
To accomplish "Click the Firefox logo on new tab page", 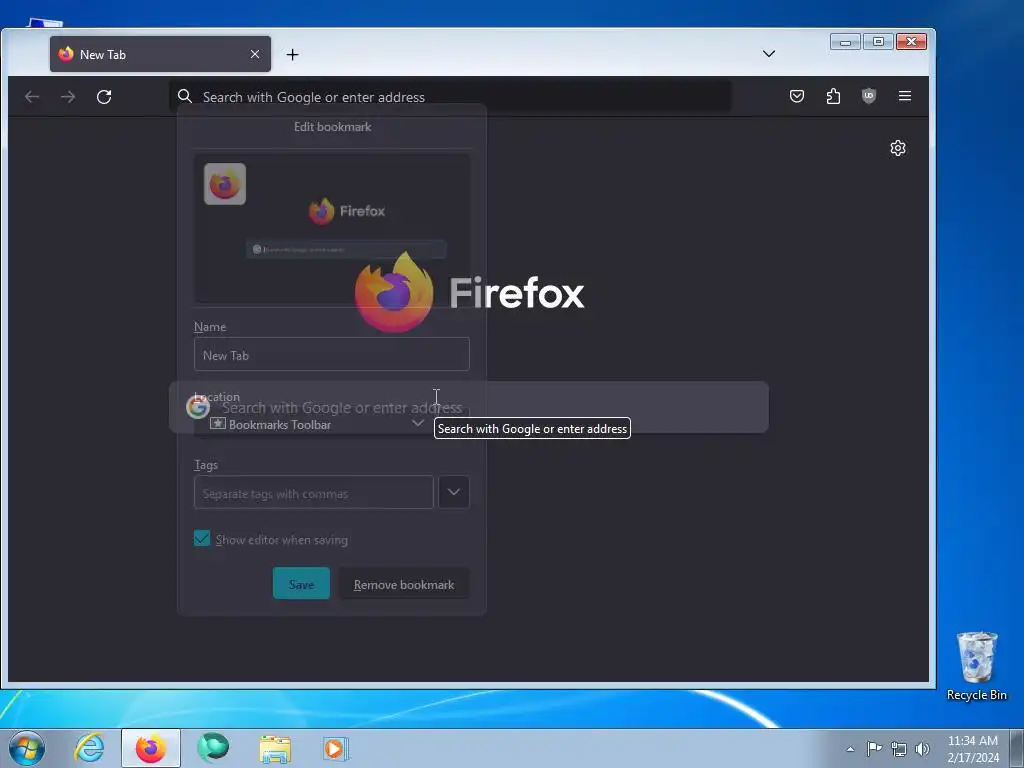I will coord(469,292).
